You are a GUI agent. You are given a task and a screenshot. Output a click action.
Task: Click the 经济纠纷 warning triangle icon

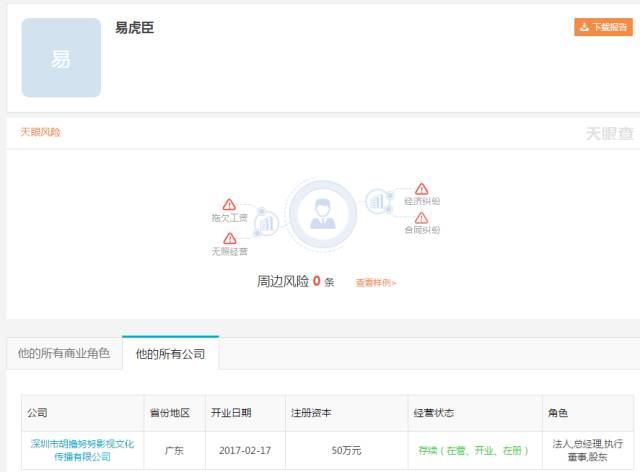coord(421,188)
